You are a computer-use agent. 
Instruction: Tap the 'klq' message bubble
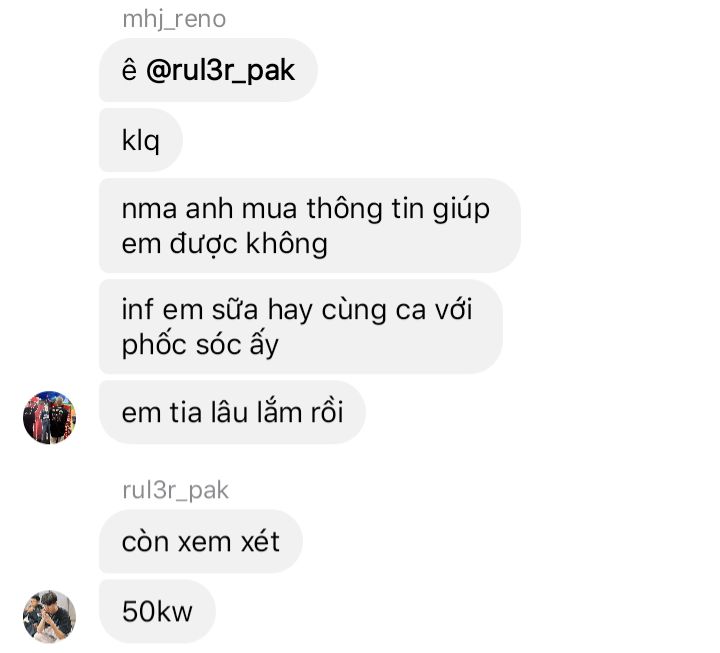pyautogui.click(x=141, y=140)
